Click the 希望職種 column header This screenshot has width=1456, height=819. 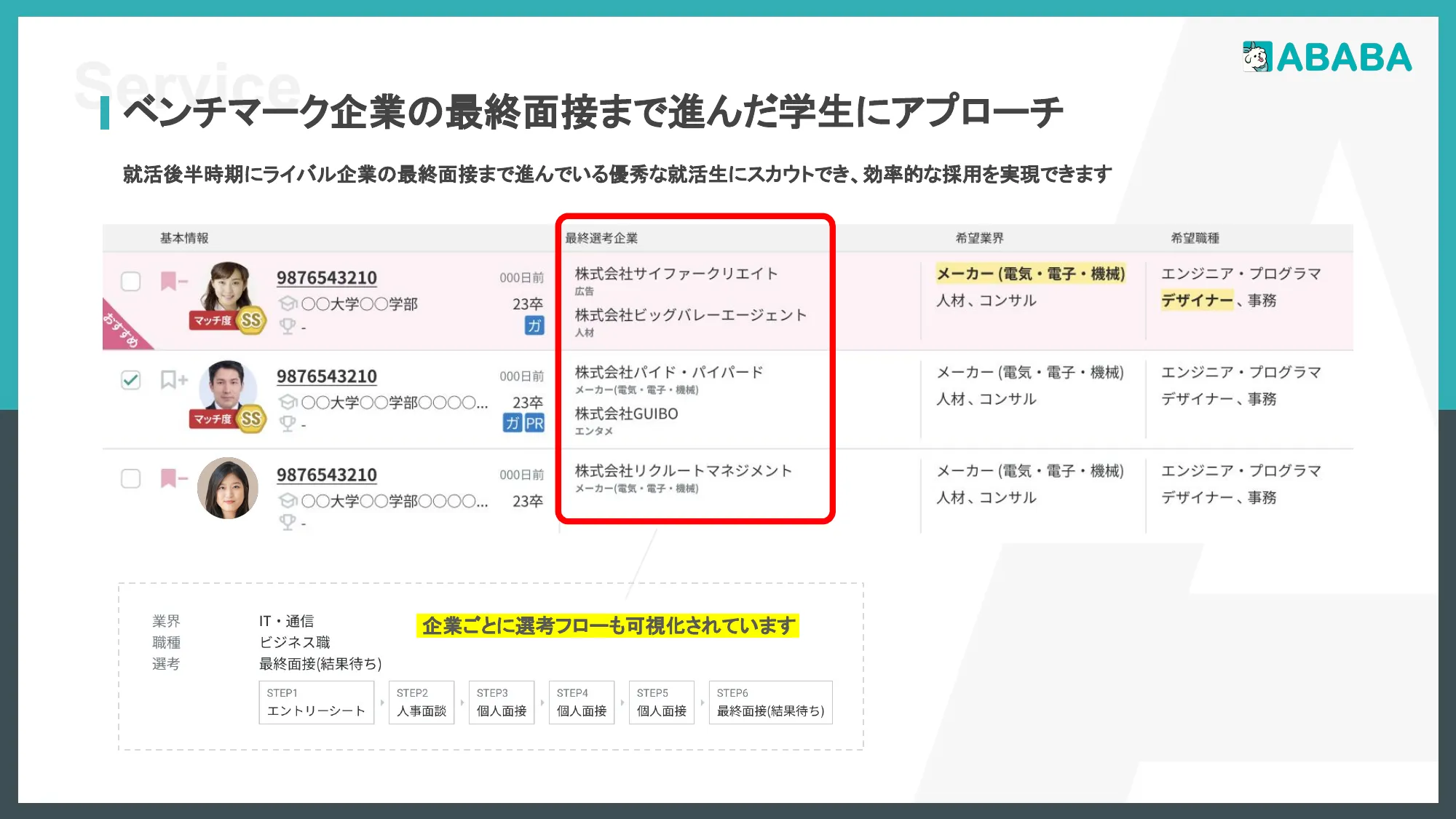tap(1195, 238)
